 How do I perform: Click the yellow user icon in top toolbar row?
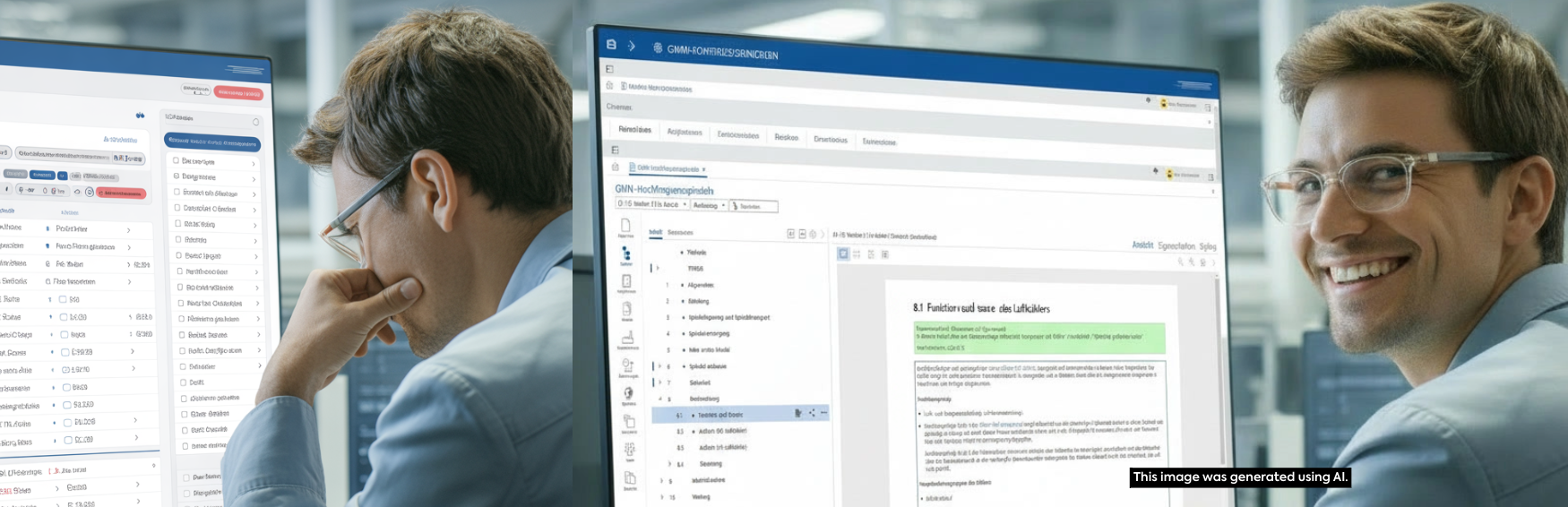point(1164,104)
